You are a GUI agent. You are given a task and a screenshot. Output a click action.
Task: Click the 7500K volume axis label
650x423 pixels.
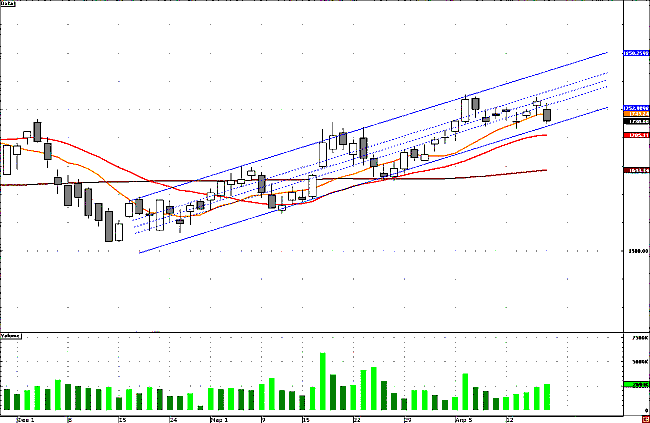637,340
